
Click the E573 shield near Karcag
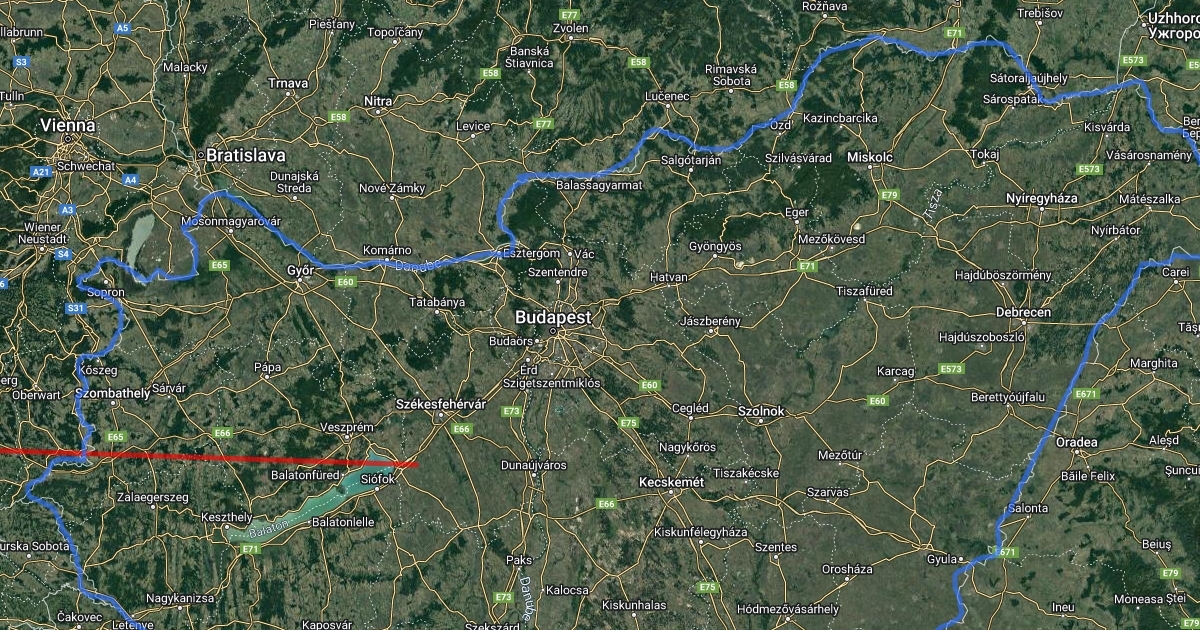click(952, 370)
